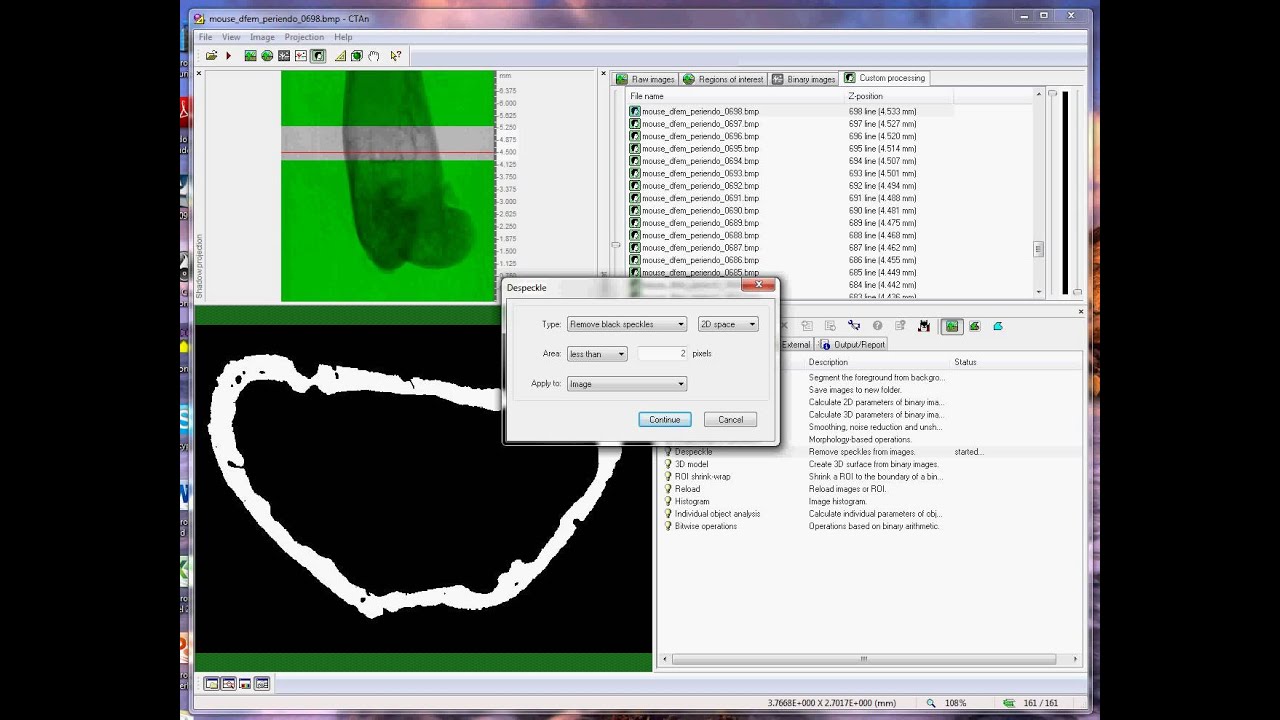Switch to the Custom processing tab

pyautogui.click(x=885, y=78)
